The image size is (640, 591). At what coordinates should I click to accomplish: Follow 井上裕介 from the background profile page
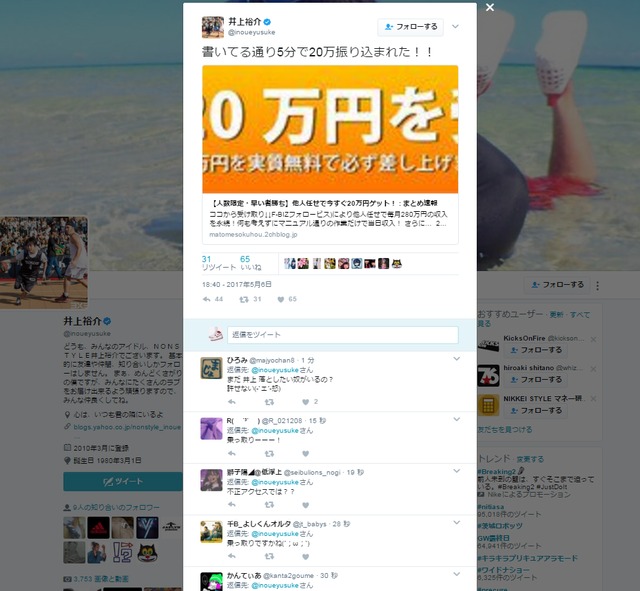tap(558, 285)
